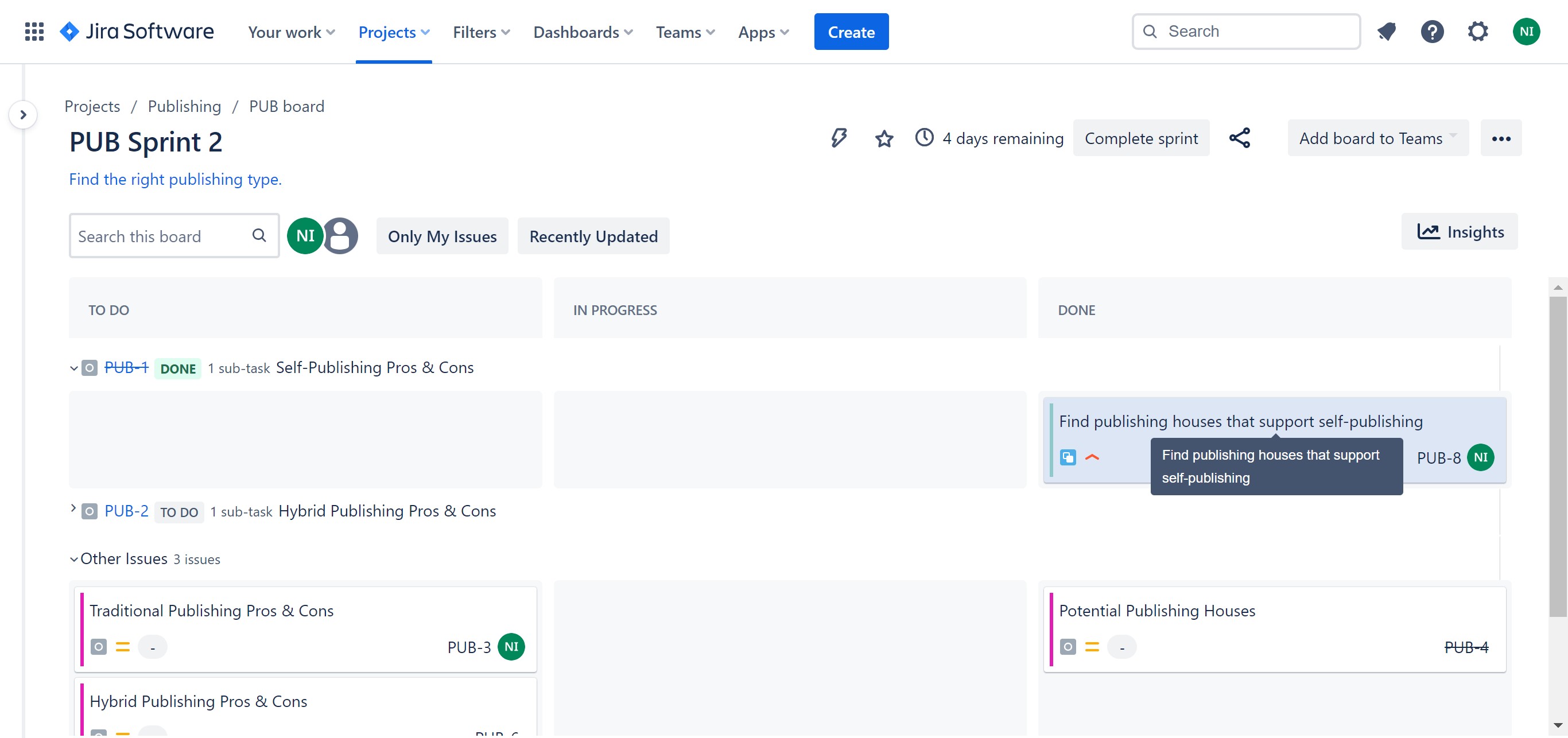This screenshot has width=1568, height=738.
Task: Toggle Recently Updated quick filter
Action: tap(593, 236)
